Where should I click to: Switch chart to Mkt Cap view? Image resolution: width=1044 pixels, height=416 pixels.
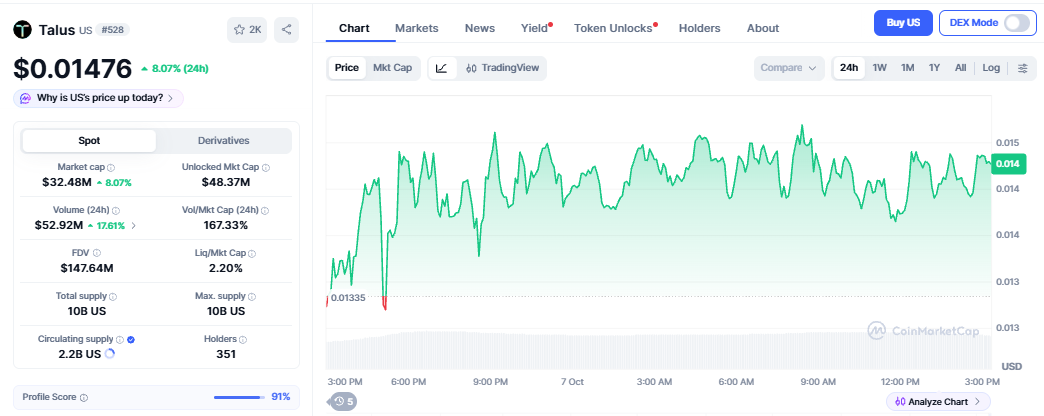coord(392,68)
